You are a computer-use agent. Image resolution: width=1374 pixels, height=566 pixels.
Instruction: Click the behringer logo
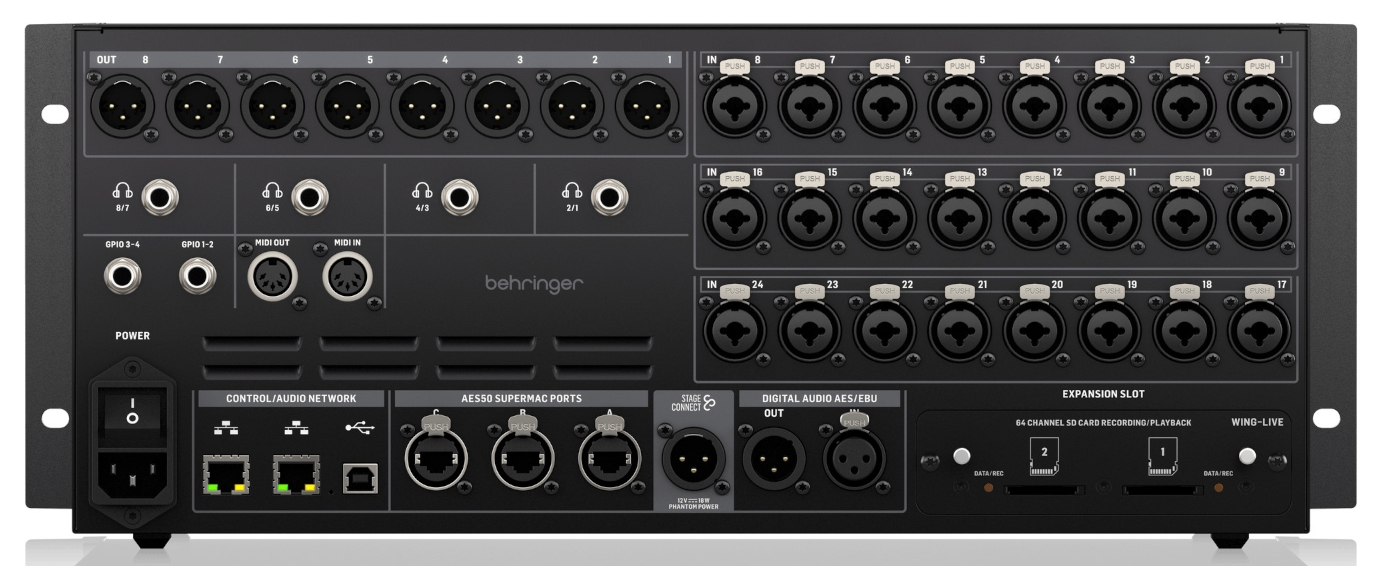pos(534,284)
